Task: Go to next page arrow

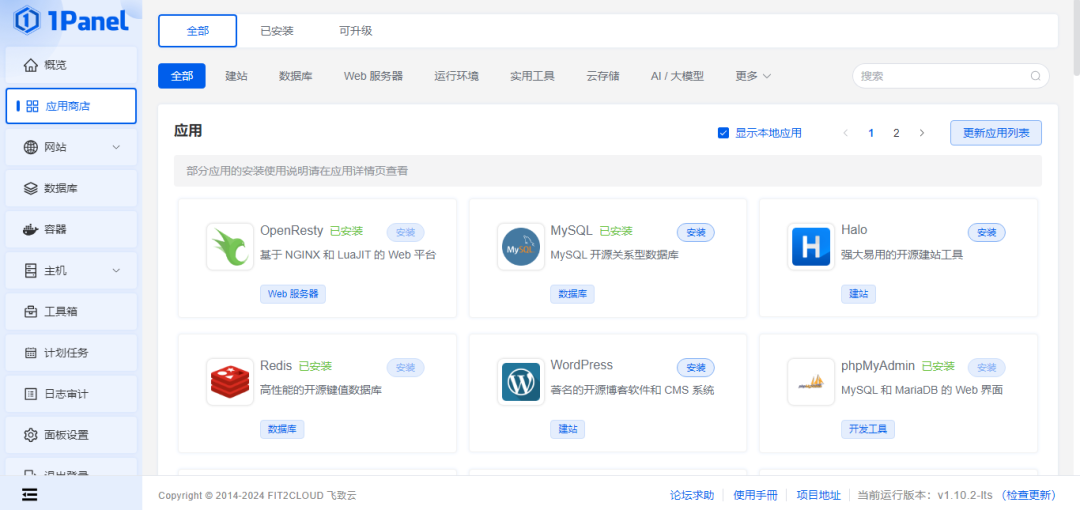Action: (x=922, y=133)
